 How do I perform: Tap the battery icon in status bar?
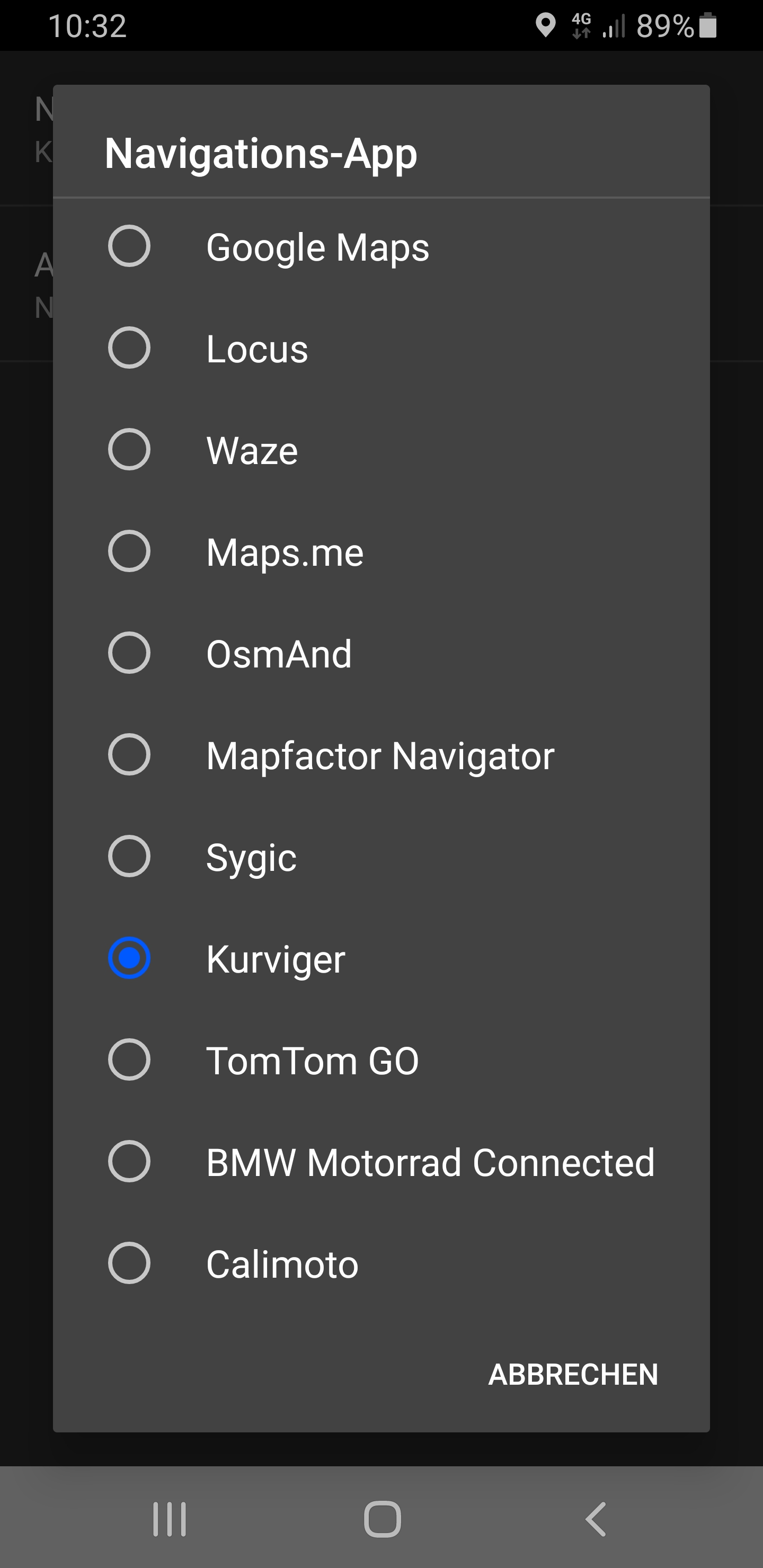pyautogui.click(x=707, y=25)
